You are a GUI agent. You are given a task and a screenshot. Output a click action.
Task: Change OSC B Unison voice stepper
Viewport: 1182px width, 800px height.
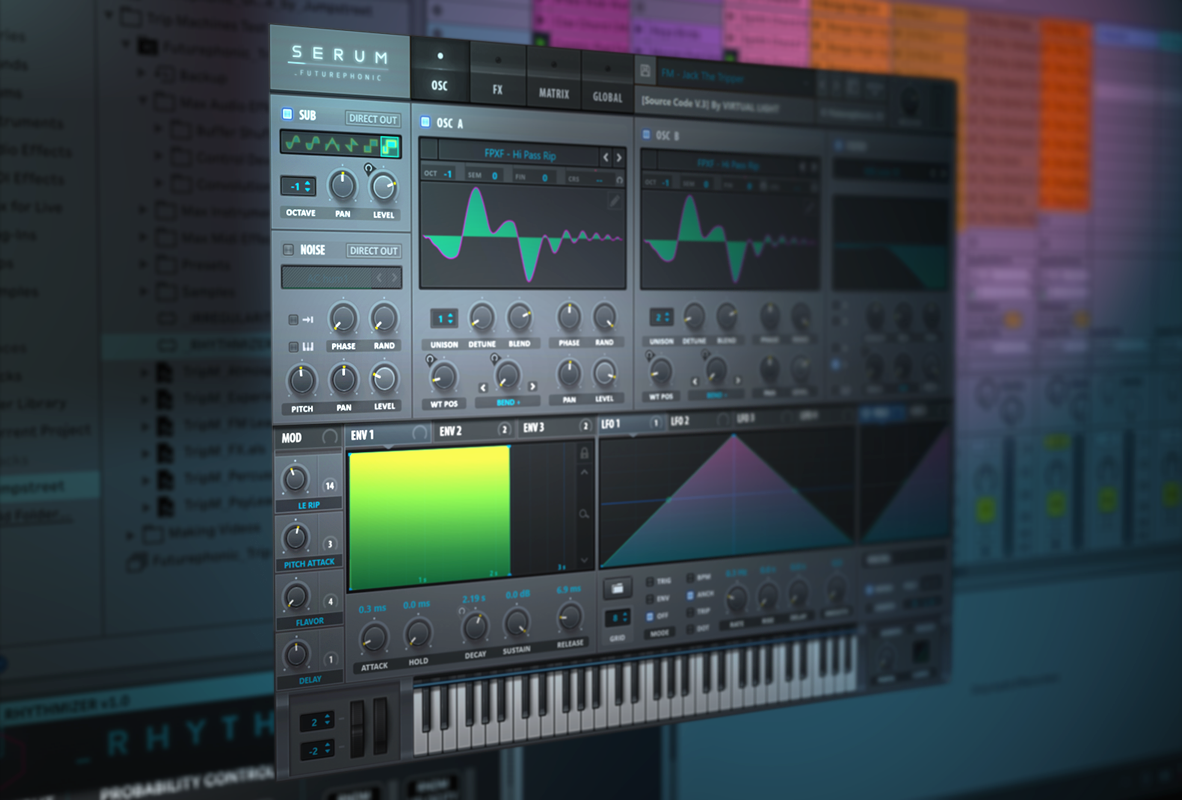(x=660, y=317)
